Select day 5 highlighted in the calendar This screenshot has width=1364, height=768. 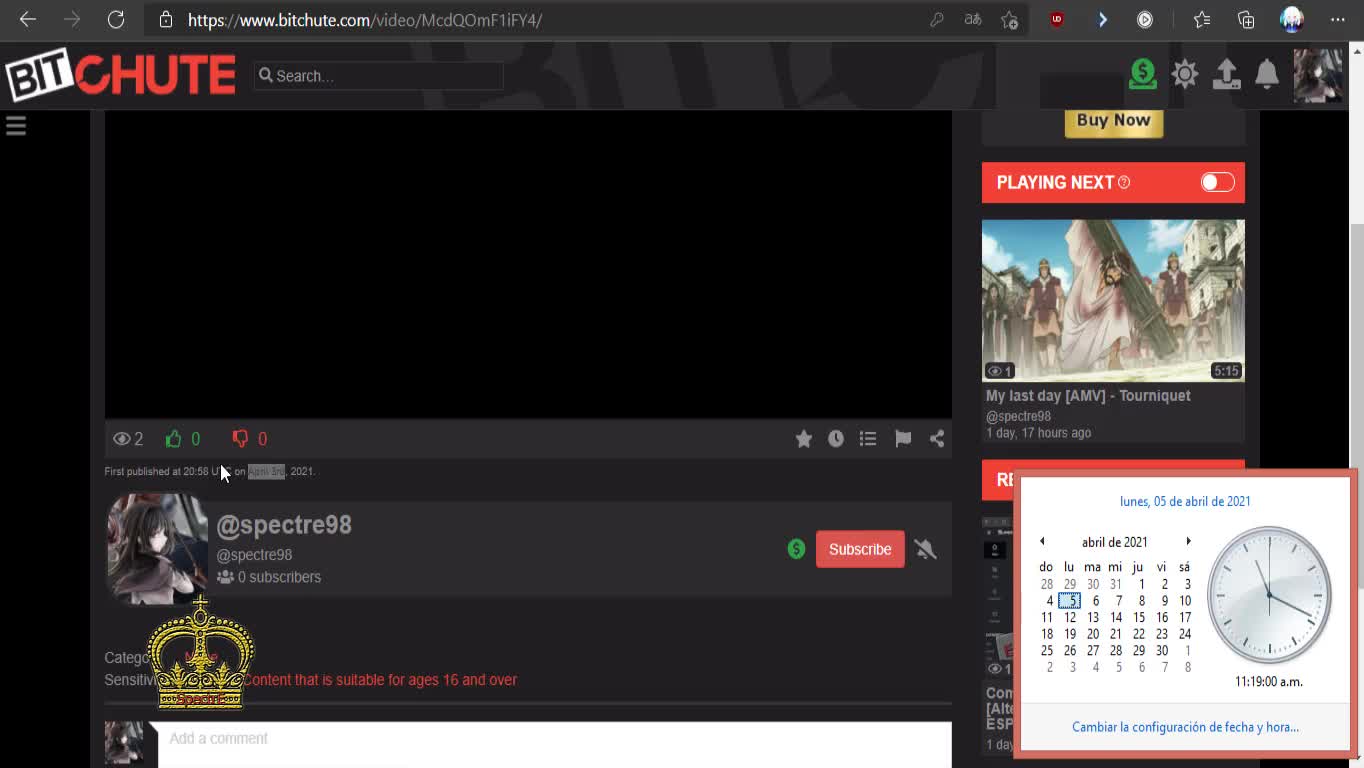coord(1069,601)
